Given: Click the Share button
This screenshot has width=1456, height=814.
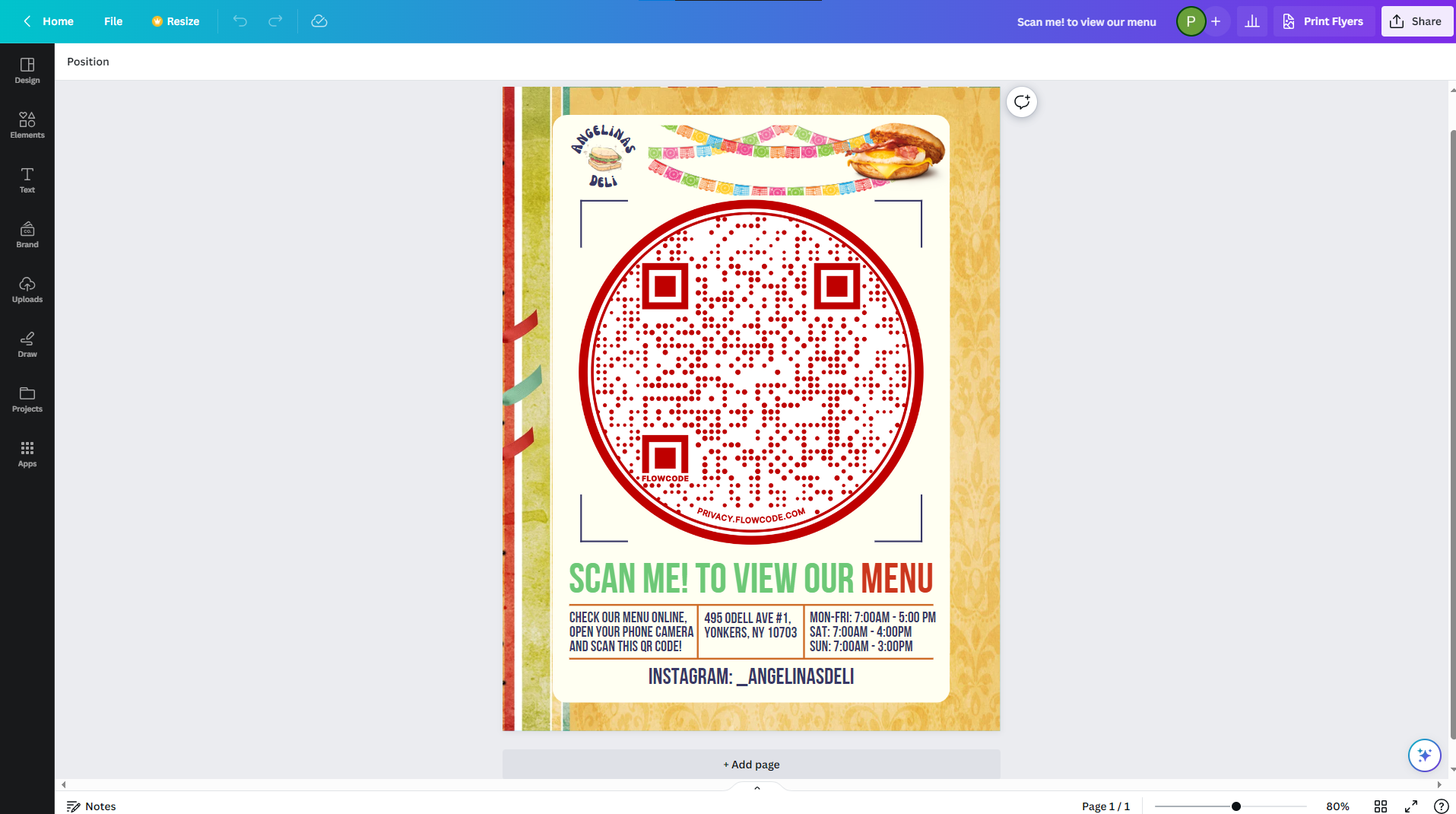Looking at the screenshot, I should (x=1416, y=21).
